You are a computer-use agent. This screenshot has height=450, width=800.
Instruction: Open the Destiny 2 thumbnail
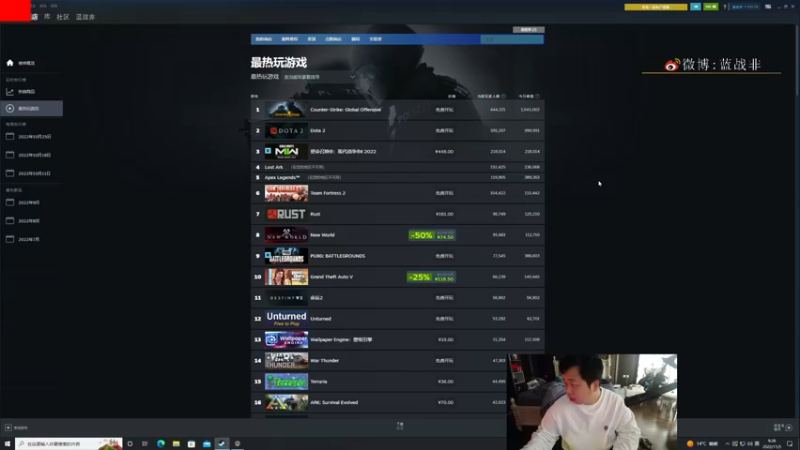(286, 298)
